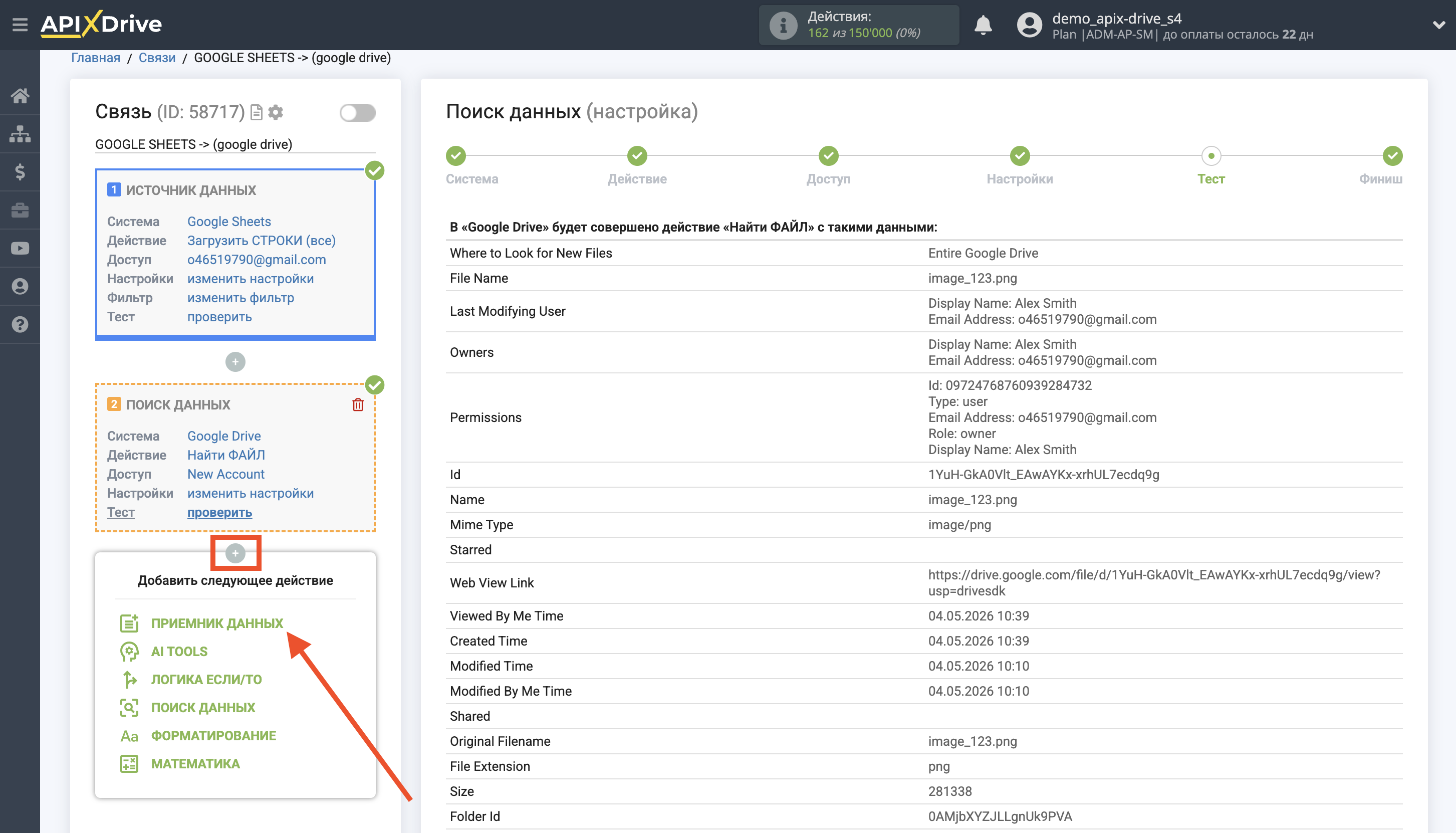The height and width of the screenshot is (833, 1456).
Task: Select AI TOOLS option
Action: [x=179, y=651]
